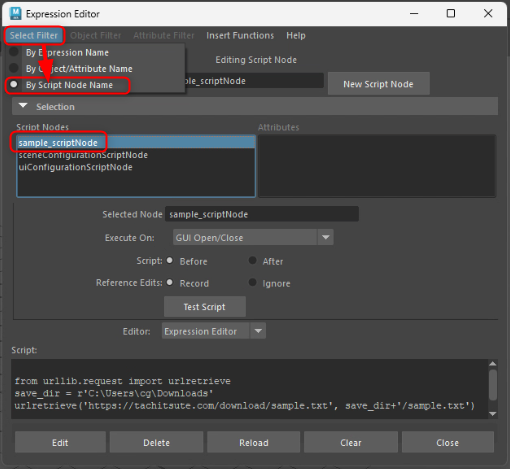
Task: Click the Clear button
Action: [x=351, y=442]
